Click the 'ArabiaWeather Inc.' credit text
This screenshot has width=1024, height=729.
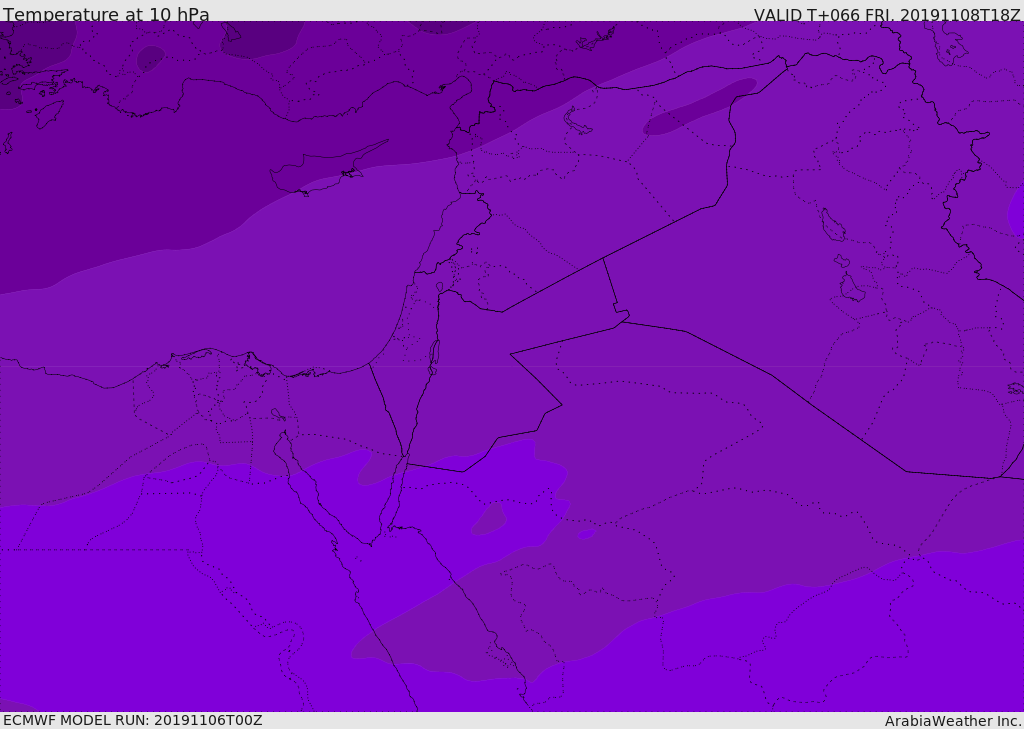pyautogui.click(x=953, y=721)
